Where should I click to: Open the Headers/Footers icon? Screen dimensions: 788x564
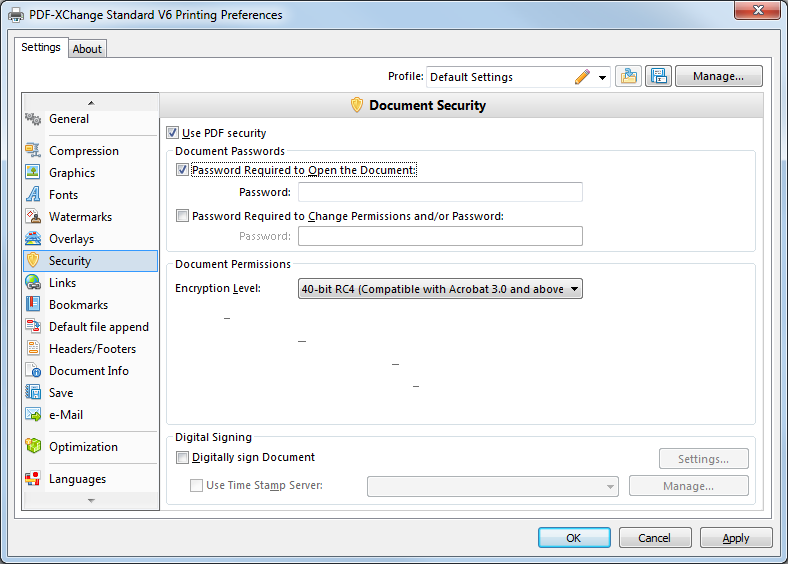tap(33, 348)
